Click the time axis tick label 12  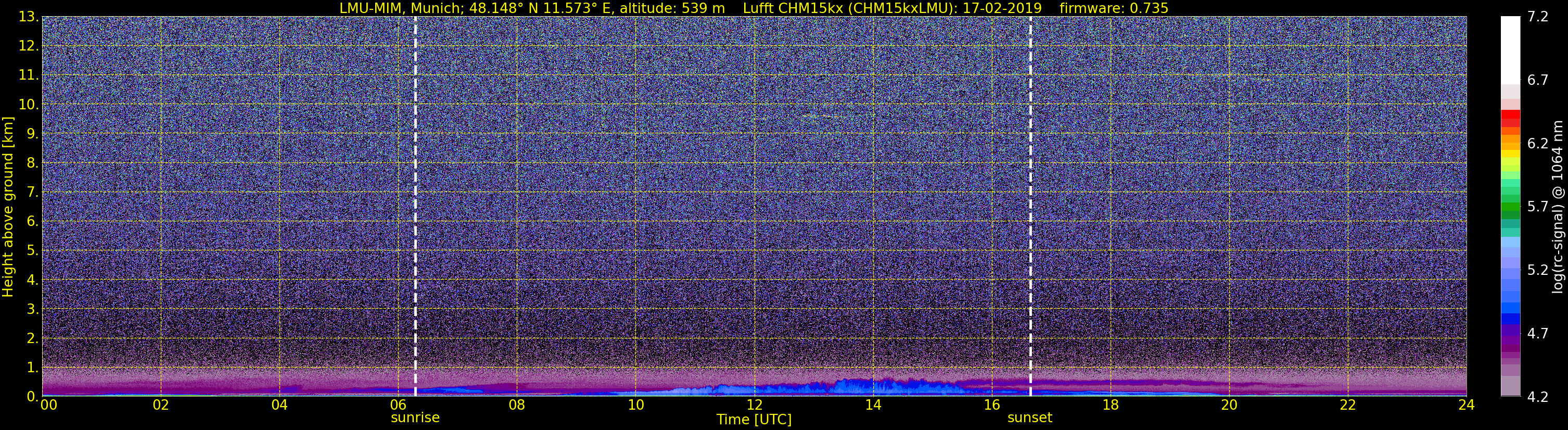point(754,405)
